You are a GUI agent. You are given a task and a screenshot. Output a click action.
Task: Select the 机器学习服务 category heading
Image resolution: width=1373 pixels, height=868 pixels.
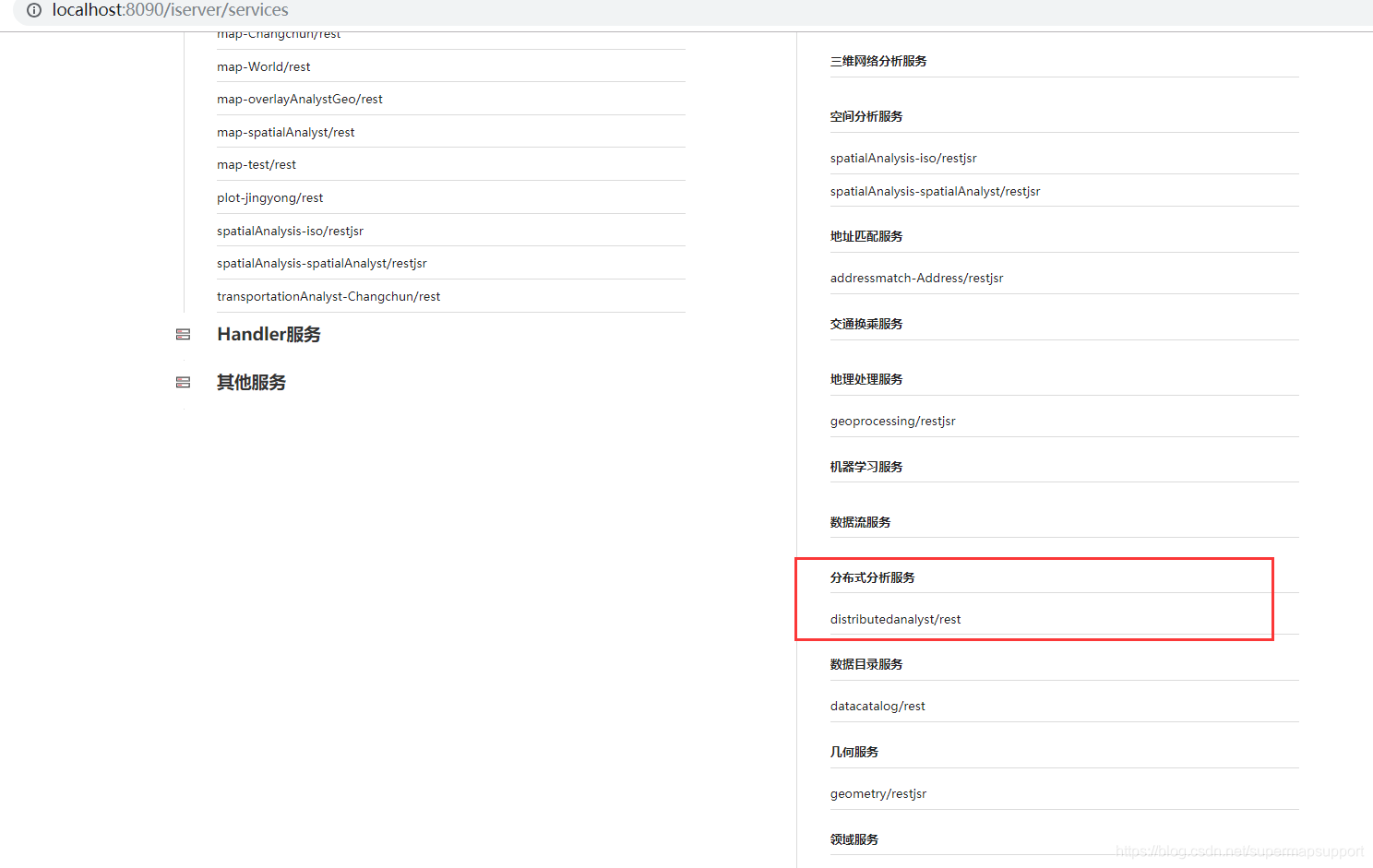[866, 467]
